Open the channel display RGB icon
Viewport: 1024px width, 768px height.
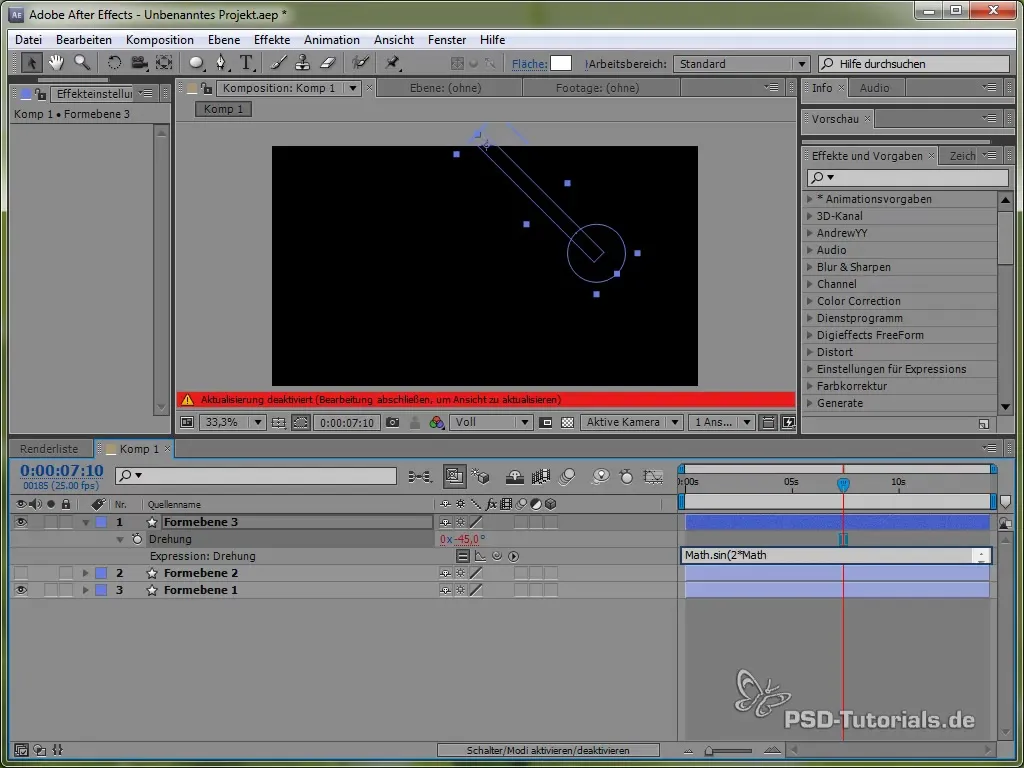click(x=436, y=423)
